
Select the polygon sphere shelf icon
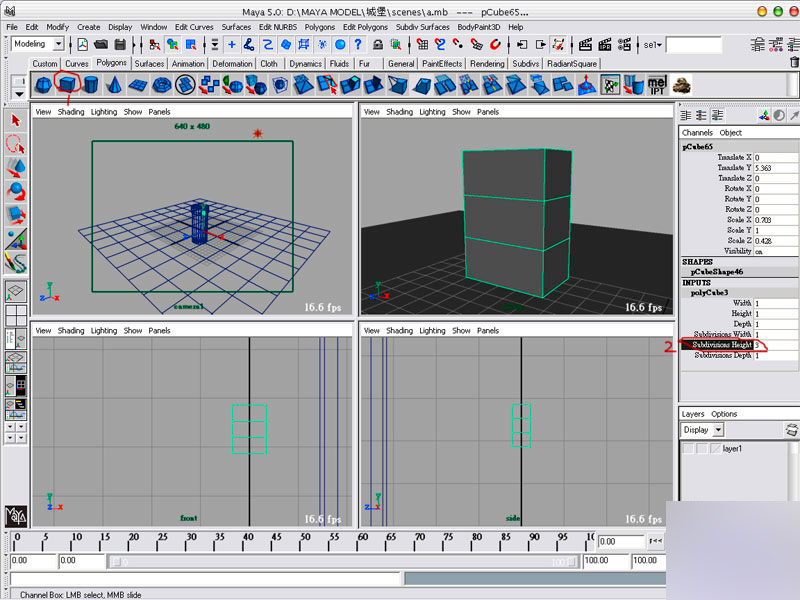point(45,85)
